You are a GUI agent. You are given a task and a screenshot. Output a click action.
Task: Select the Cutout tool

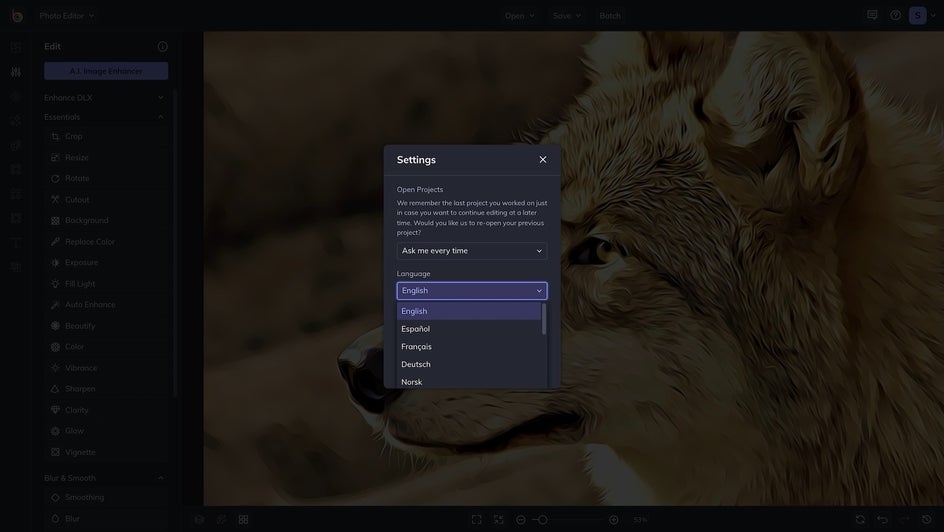pos(106,200)
